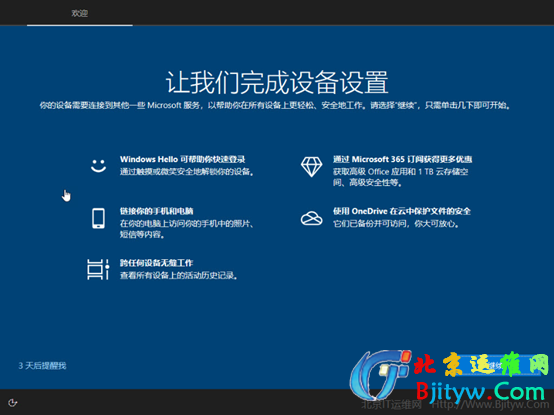
Task: Click the Windows Hello smiley face icon
Action: [x=98, y=166]
